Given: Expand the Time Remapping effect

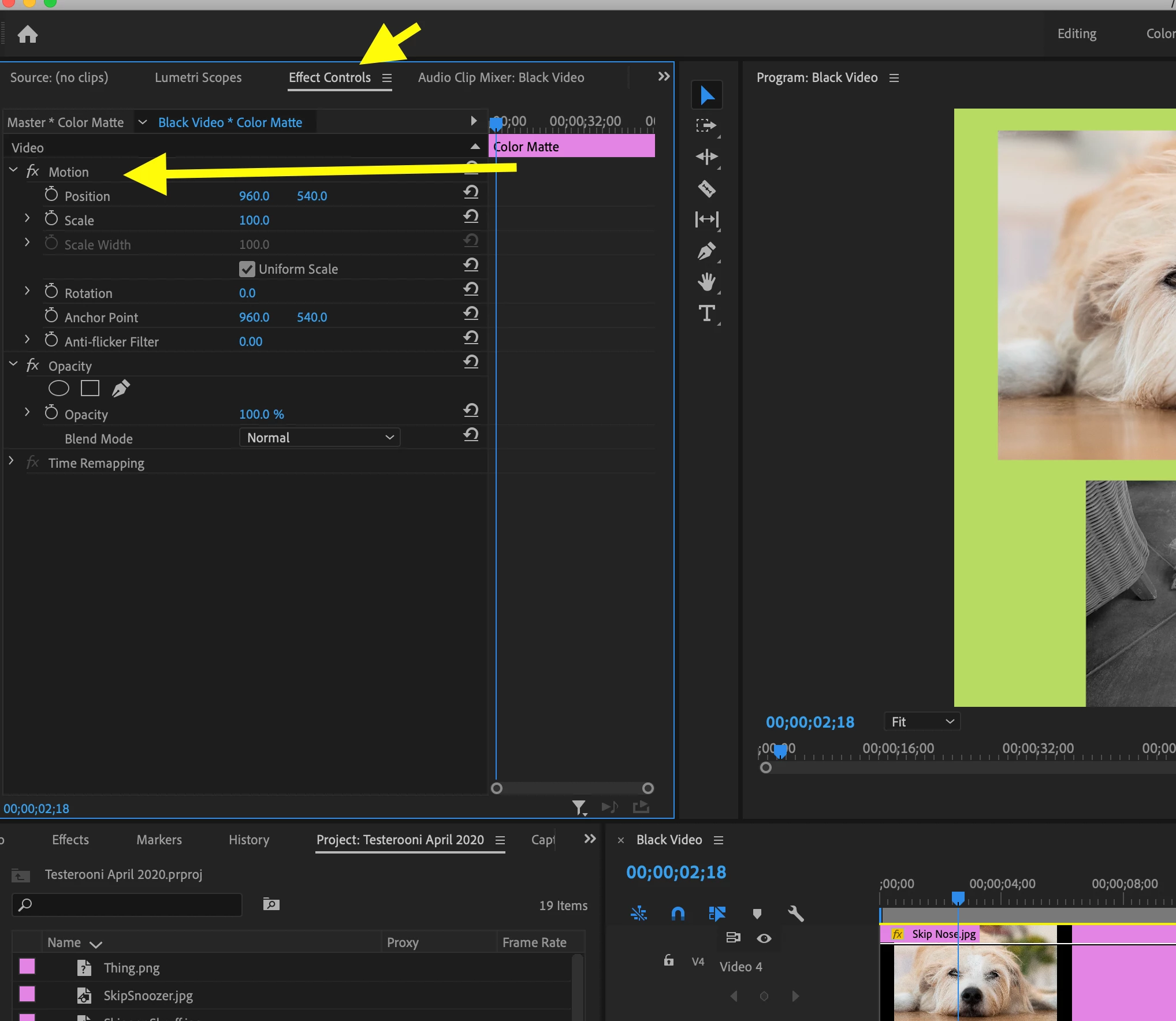Looking at the screenshot, I should (x=11, y=461).
